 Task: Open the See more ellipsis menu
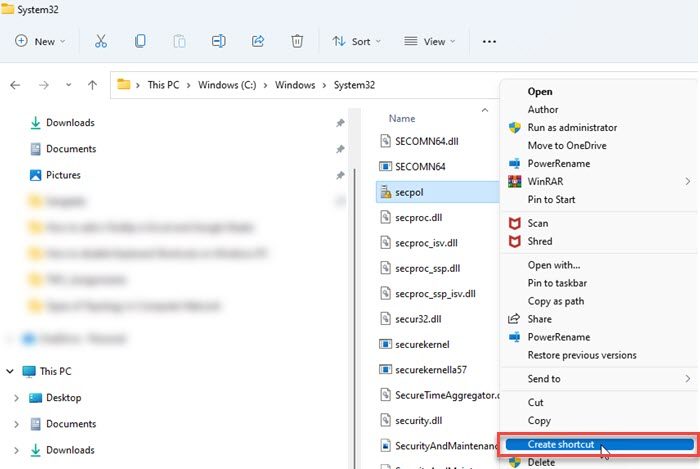489,42
